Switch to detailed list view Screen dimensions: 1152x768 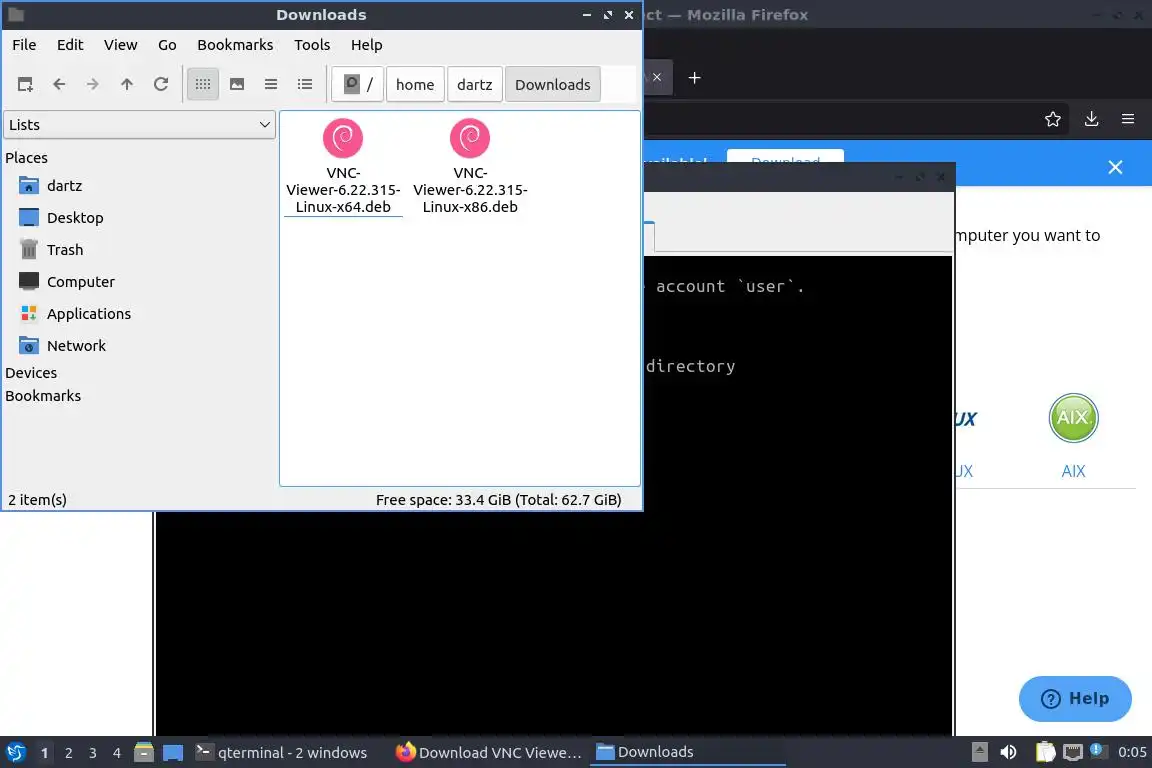point(305,85)
